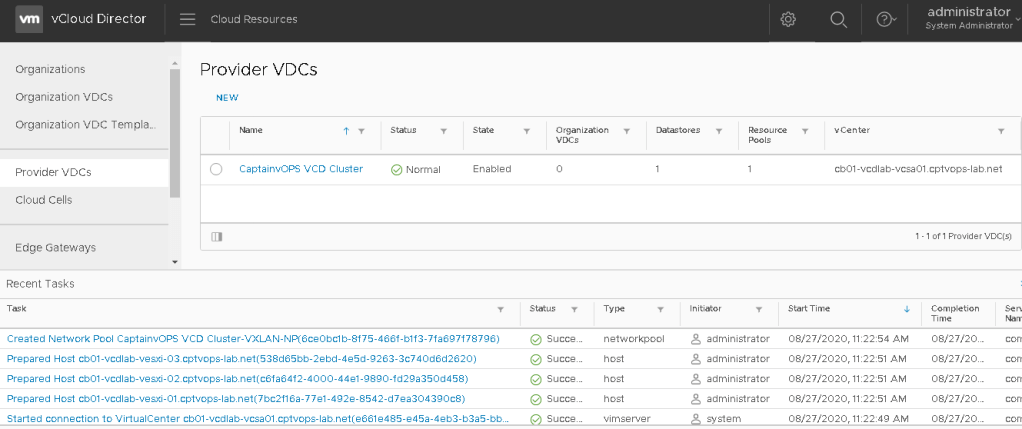The height and width of the screenshot is (429, 1022).
Task: Click the hamburger menu icon
Action: [x=187, y=20]
